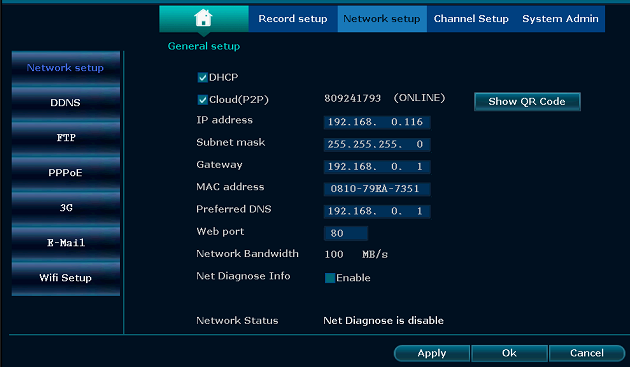Image resolution: width=630 pixels, height=367 pixels.
Task: Select the Network setup top tab
Action: tap(382, 18)
